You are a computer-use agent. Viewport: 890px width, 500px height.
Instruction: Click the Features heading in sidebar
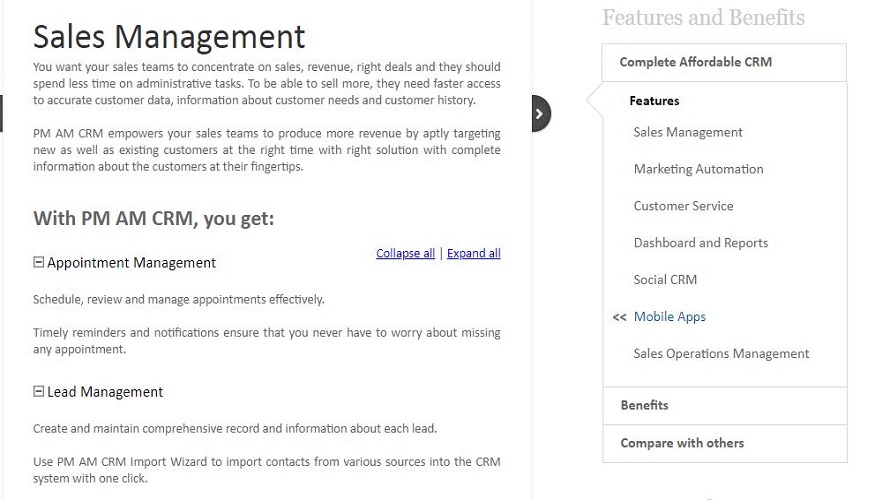[x=654, y=101]
